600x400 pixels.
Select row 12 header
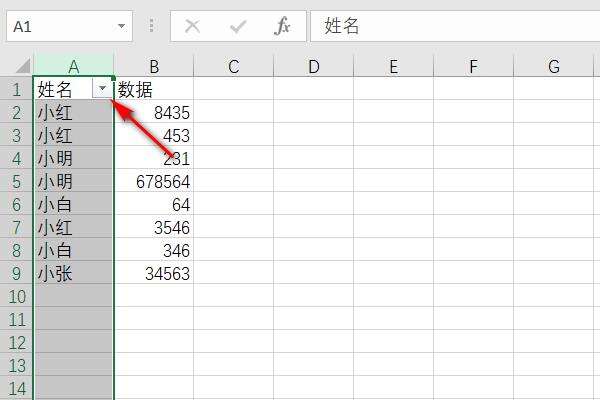pos(16,342)
